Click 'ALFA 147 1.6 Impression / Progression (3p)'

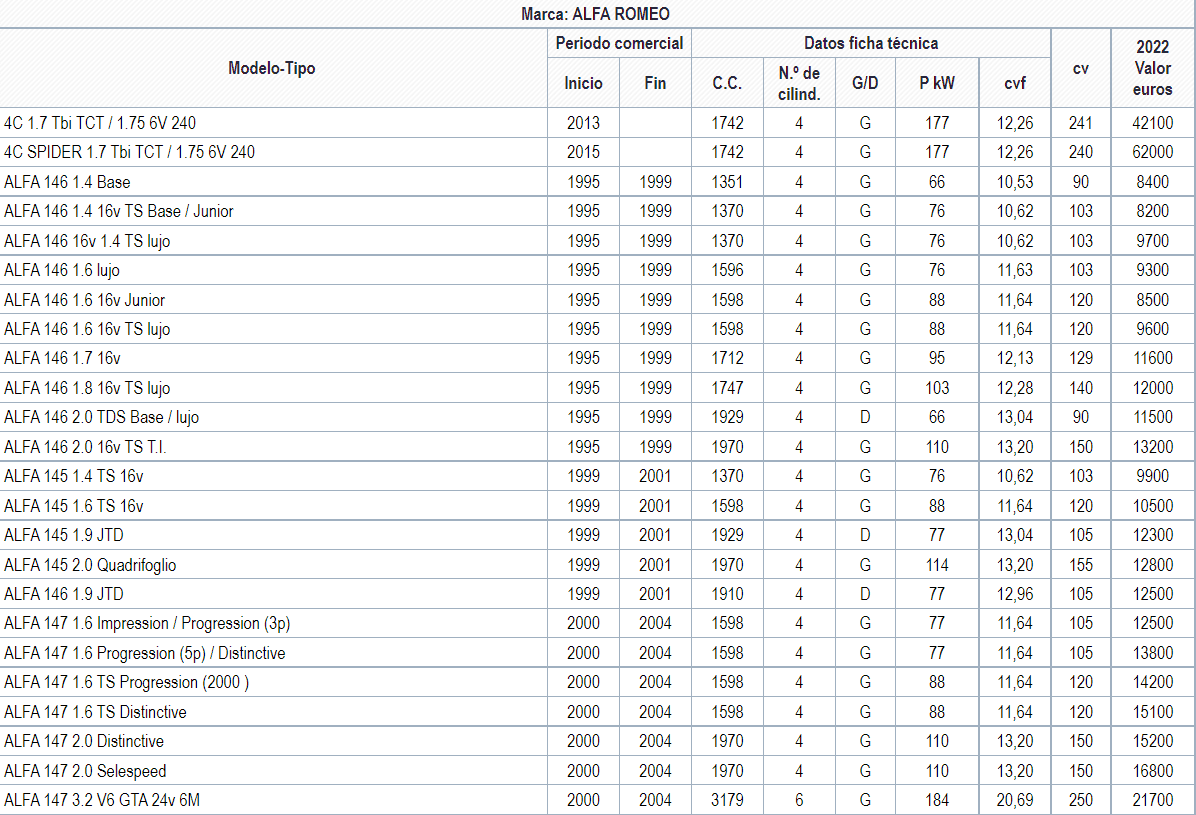click(x=146, y=623)
